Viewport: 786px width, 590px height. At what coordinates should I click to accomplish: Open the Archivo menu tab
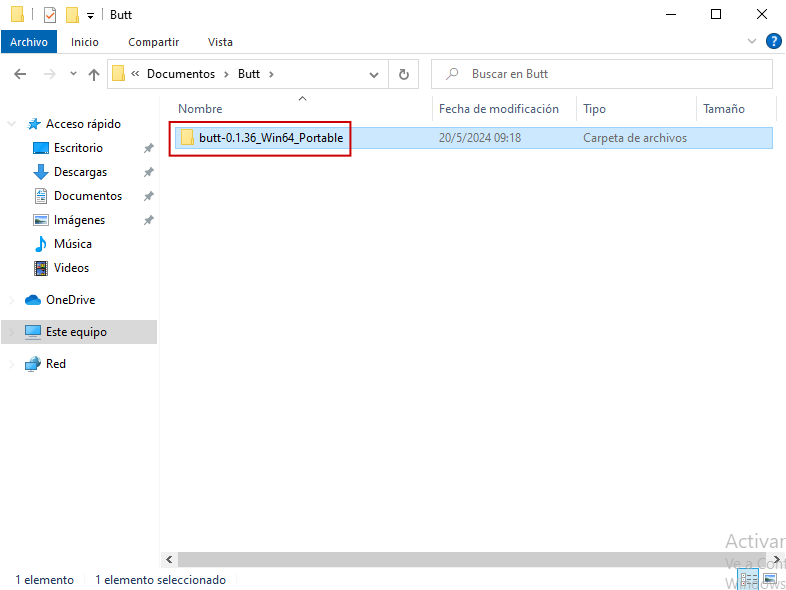pos(29,42)
